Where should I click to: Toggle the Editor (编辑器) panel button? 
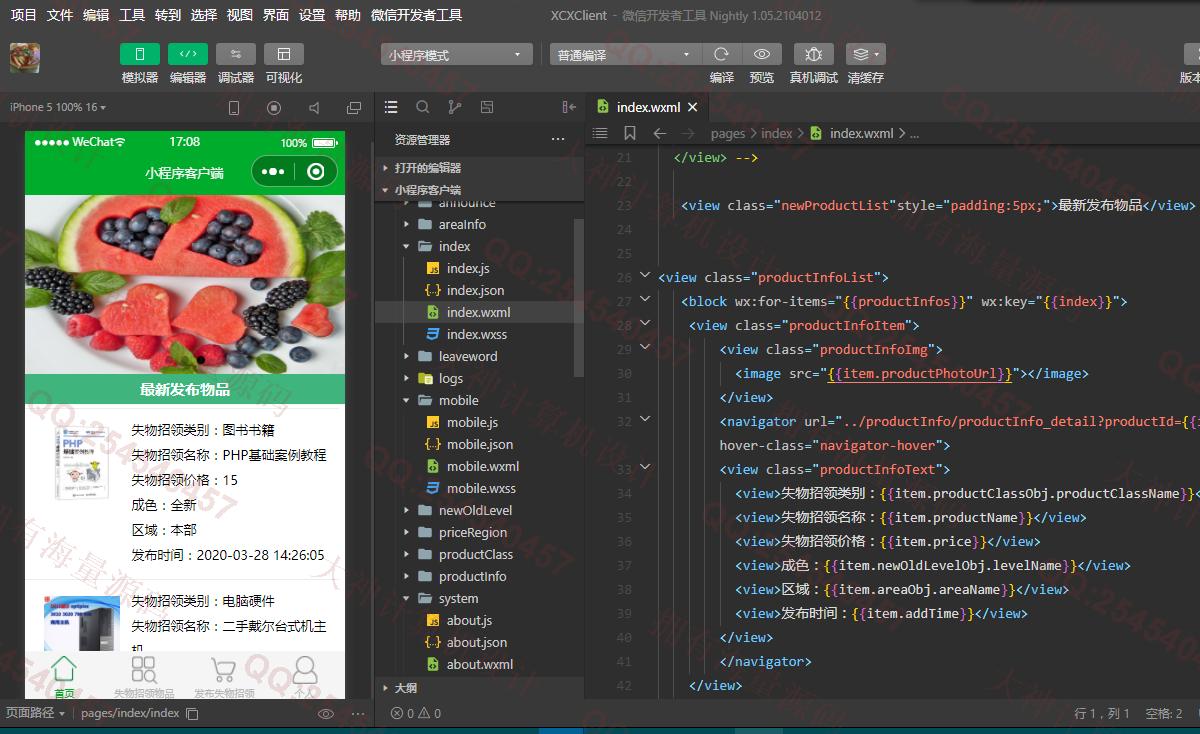(x=188, y=54)
